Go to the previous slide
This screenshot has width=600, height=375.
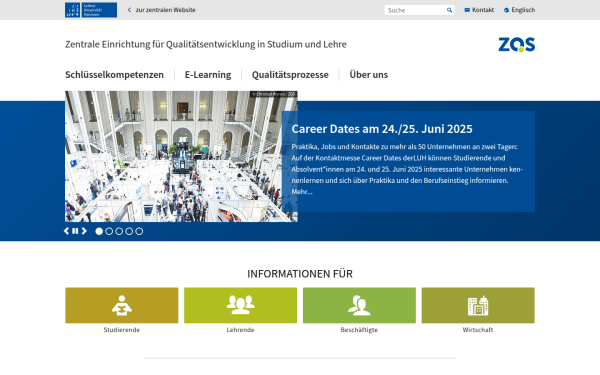point(67,231)
